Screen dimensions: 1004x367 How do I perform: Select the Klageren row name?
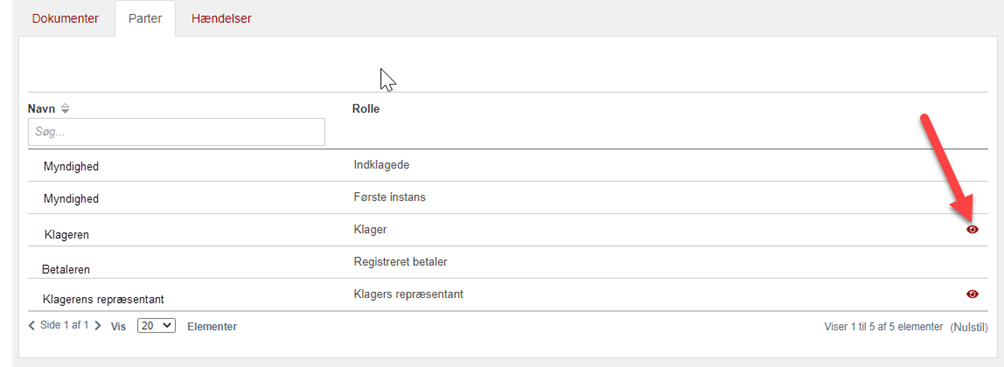point(67,234)
